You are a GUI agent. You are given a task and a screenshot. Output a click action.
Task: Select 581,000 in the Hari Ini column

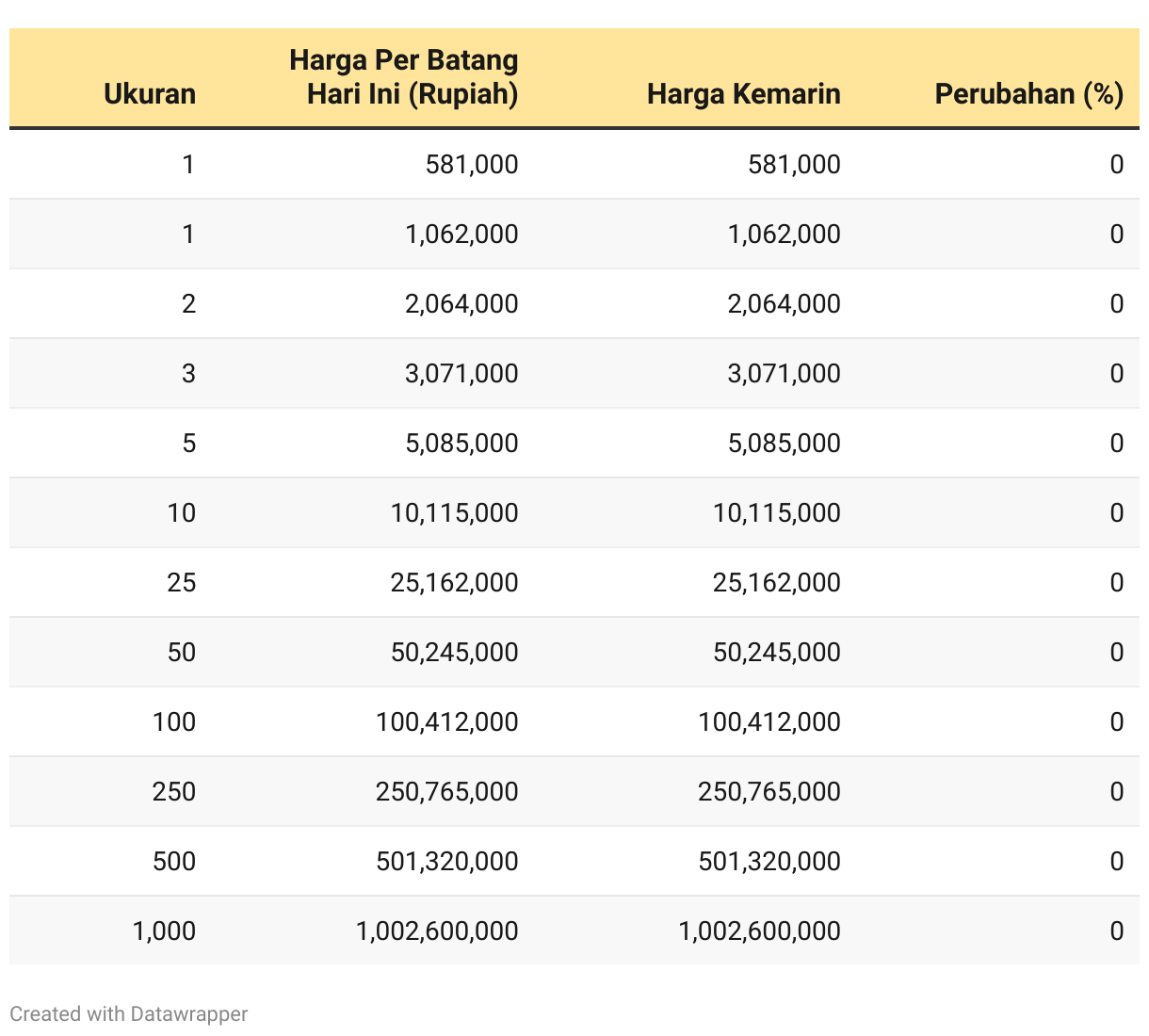tap(471, 165)
